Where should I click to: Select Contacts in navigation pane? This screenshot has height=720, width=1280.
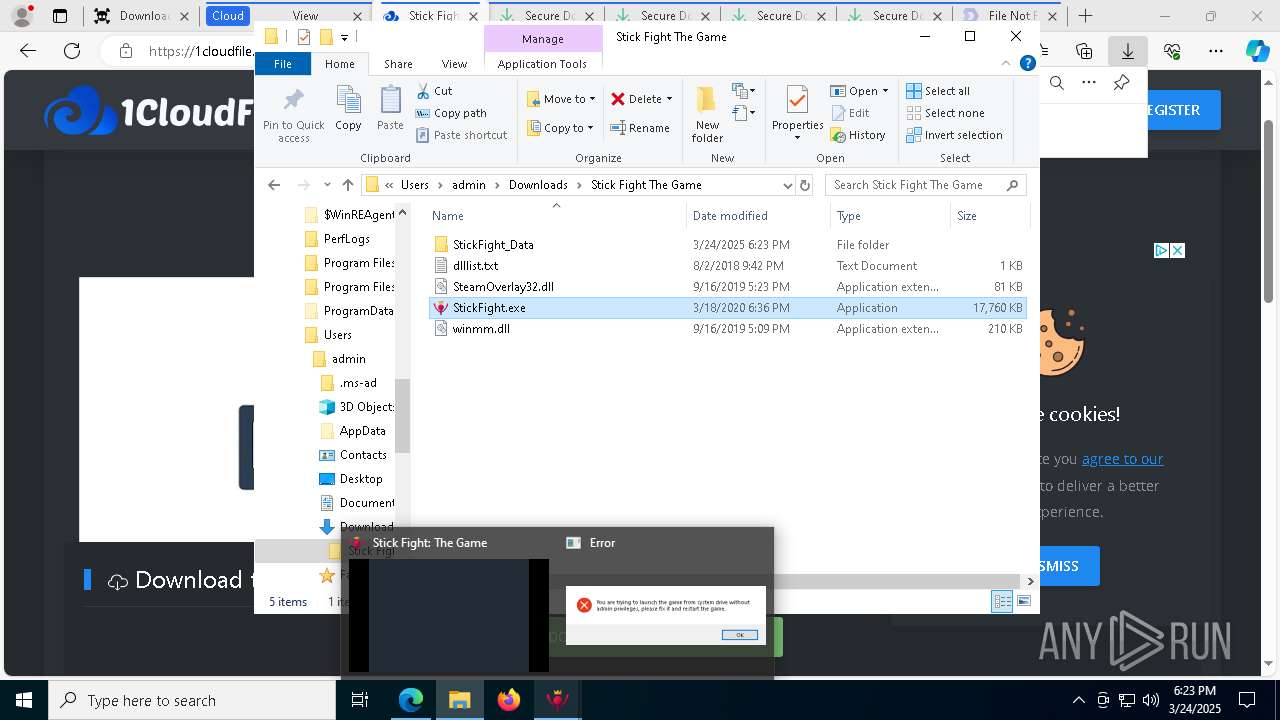362,455
